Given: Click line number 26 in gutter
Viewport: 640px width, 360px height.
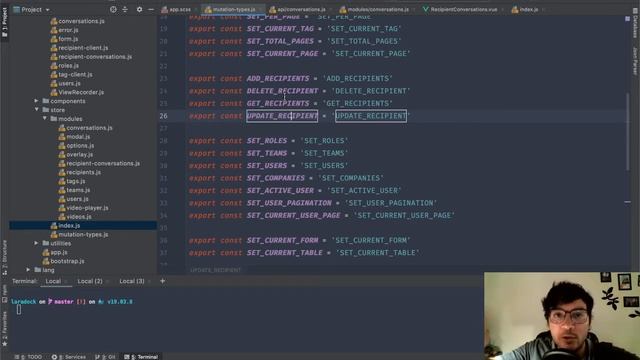Looking at the screenshot, I should (163, 116).
